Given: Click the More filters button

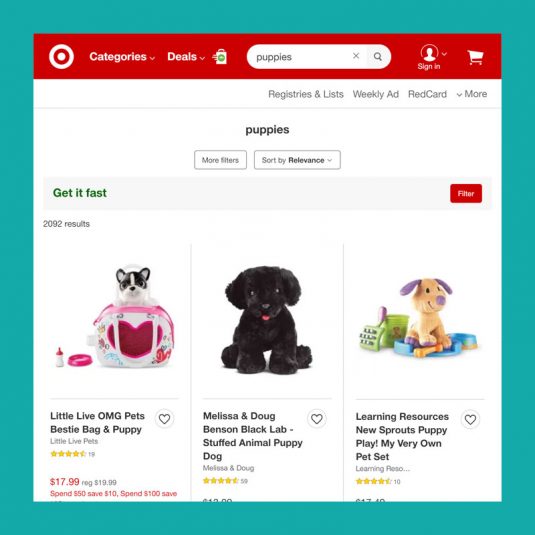Looking at the screenshot, I should point(220,160).
